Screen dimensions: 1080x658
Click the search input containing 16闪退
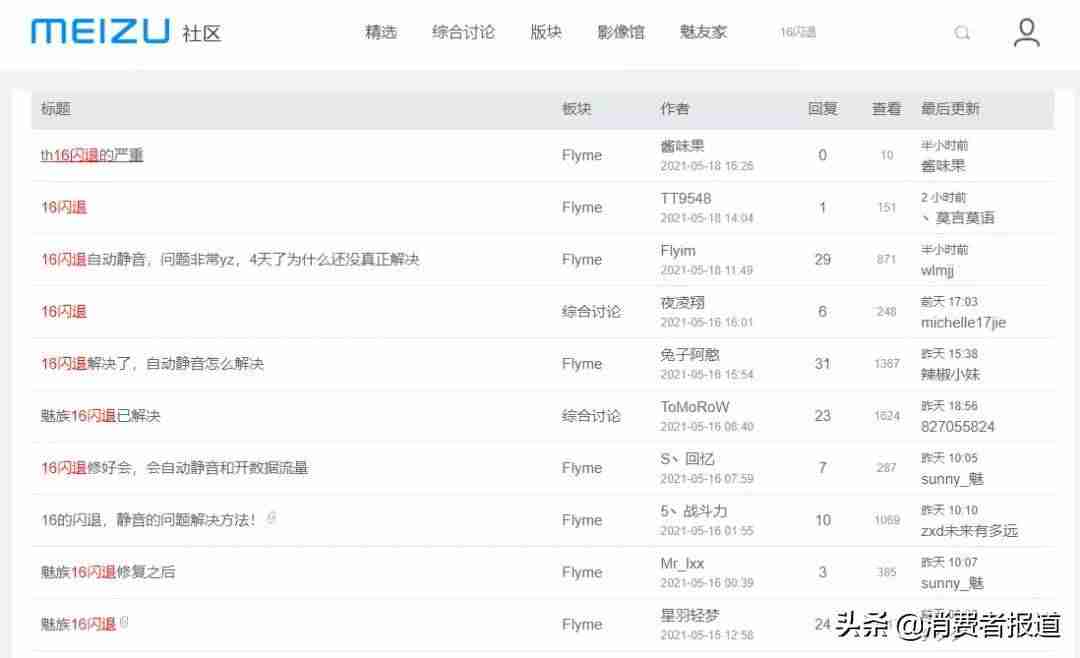click(x=798, y=32)
